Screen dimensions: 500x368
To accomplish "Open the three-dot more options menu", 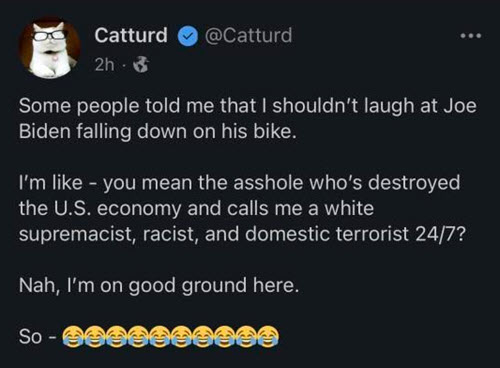I will [x=471, y=35].
